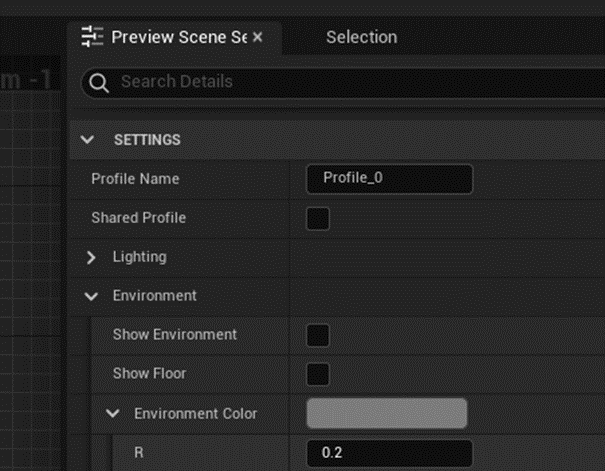The height and width of the screenshot is (471, 605).
Task: Toggle the Show Floor checkbox
Action: point(318,374)
